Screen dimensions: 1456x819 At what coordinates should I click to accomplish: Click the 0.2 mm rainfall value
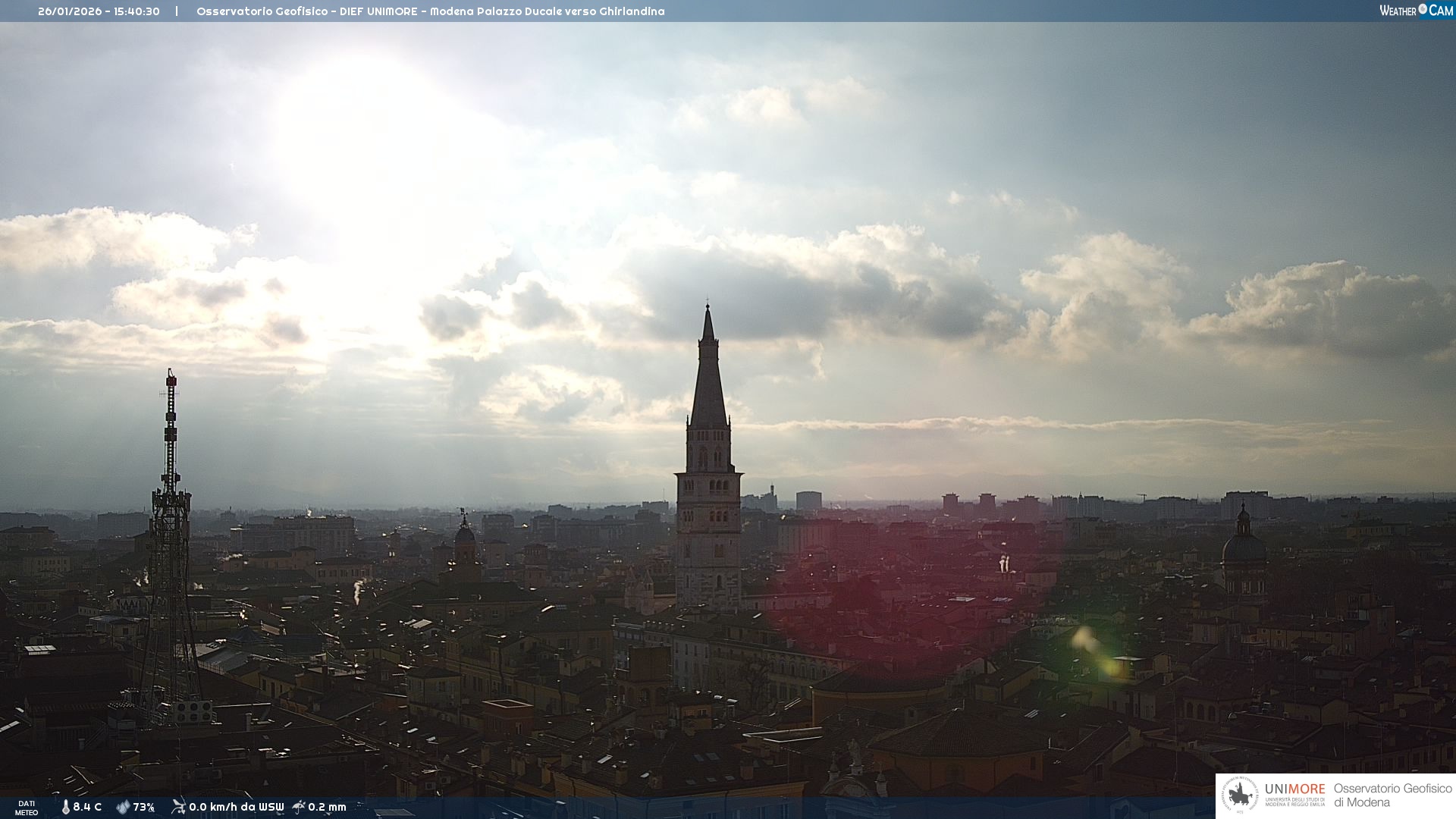[327, 807]
